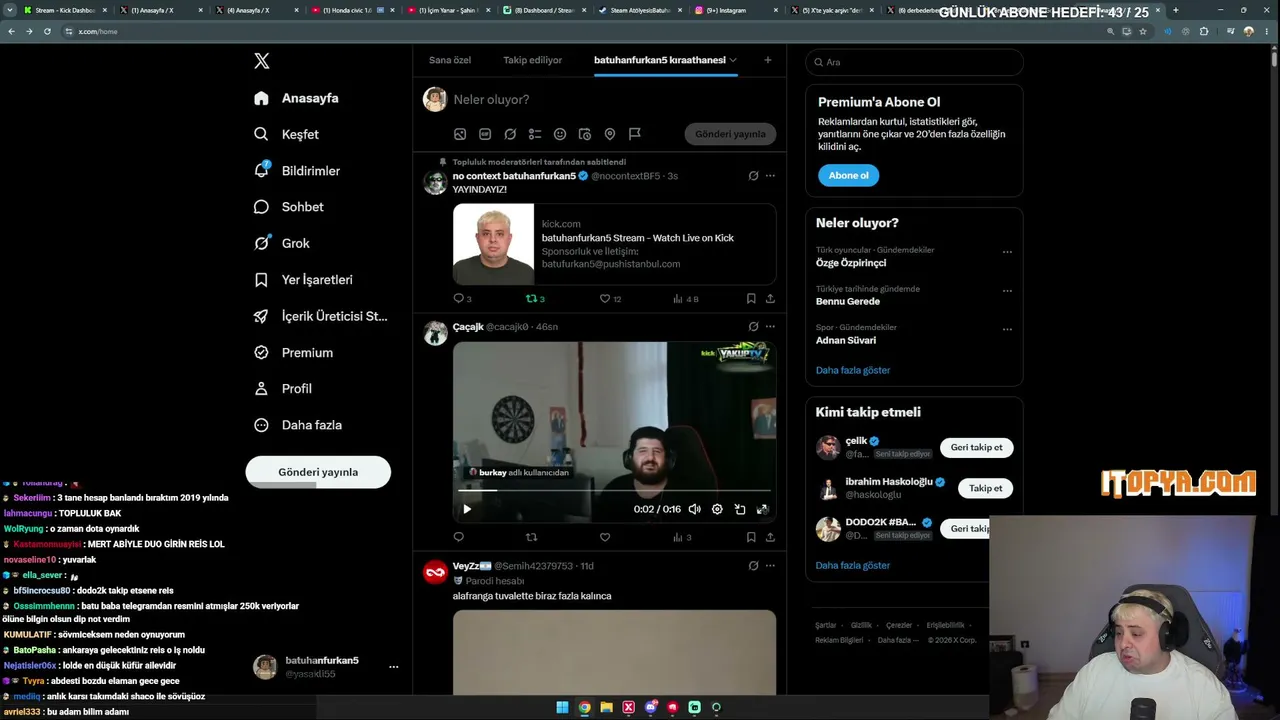This screenshot has height=720, width=1280.
Task: Open options for Özge Özpirinççi trend
Action: tap(1007, 252)
